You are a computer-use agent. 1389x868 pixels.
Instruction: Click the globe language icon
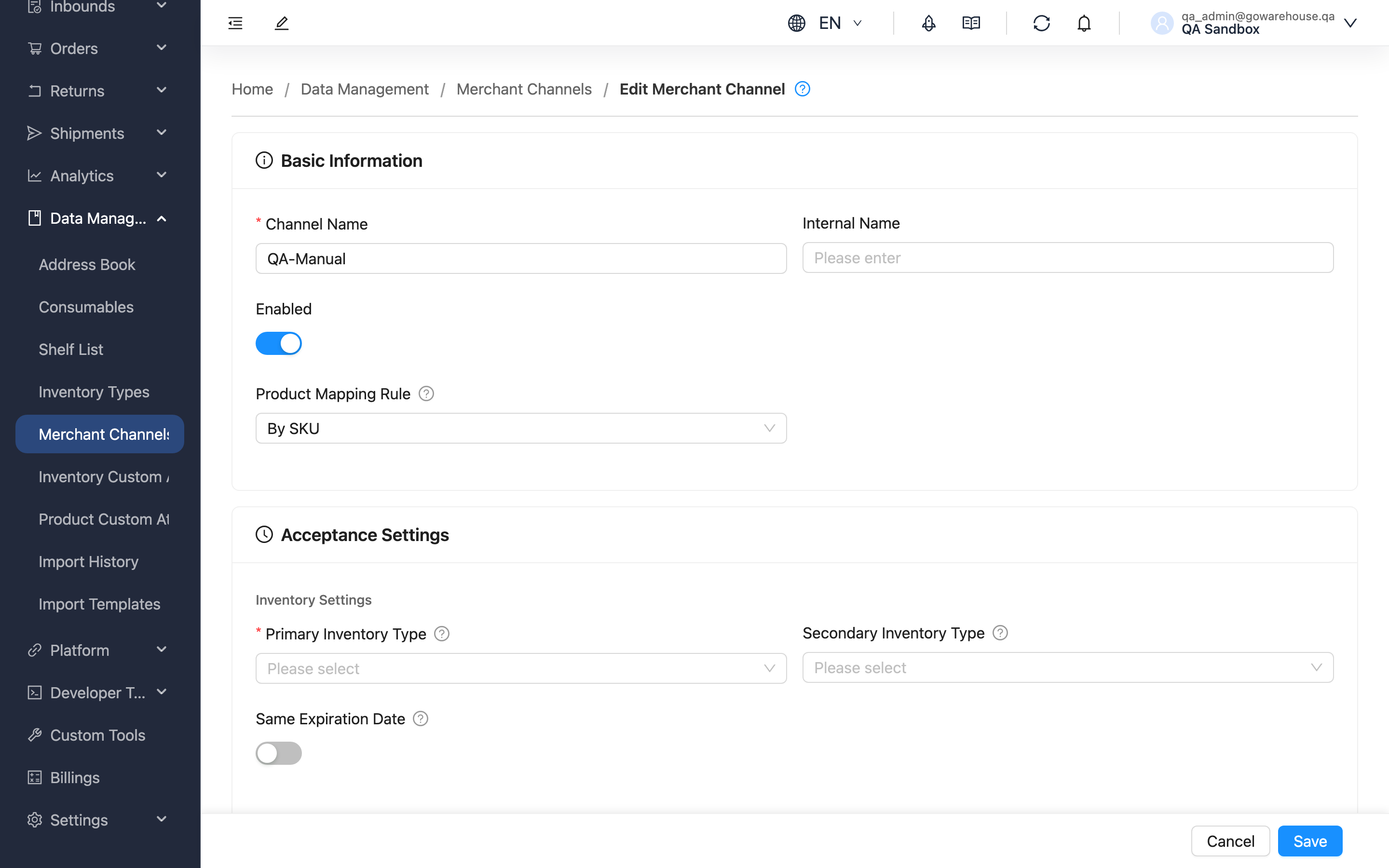796,23
